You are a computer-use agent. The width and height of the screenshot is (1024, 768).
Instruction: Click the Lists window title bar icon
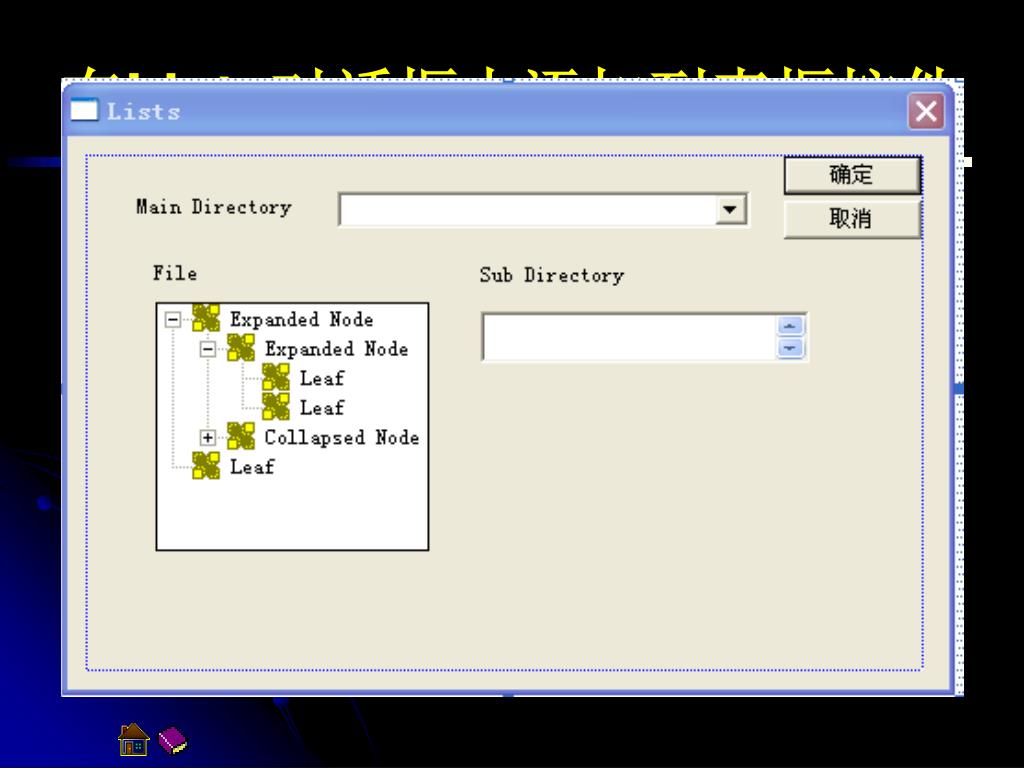point(84,110)
